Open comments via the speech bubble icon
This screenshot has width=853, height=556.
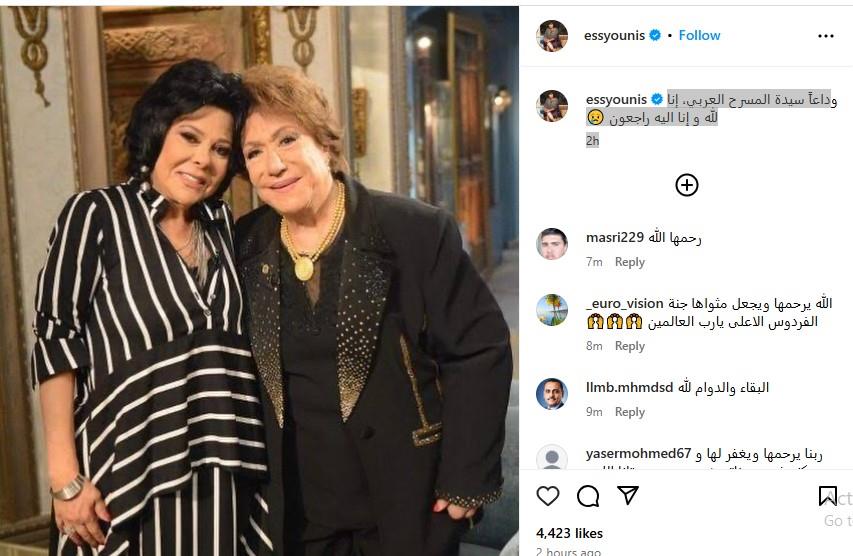pyautogui.click(x=588, y=496)
